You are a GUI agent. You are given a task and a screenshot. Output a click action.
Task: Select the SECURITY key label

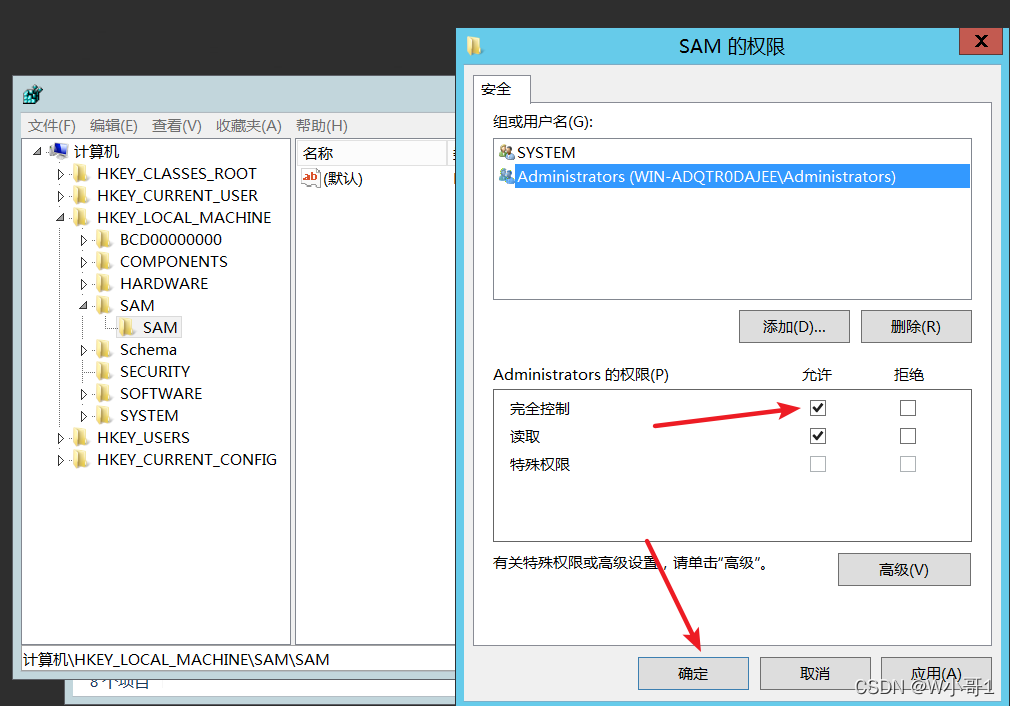(155, 372)
